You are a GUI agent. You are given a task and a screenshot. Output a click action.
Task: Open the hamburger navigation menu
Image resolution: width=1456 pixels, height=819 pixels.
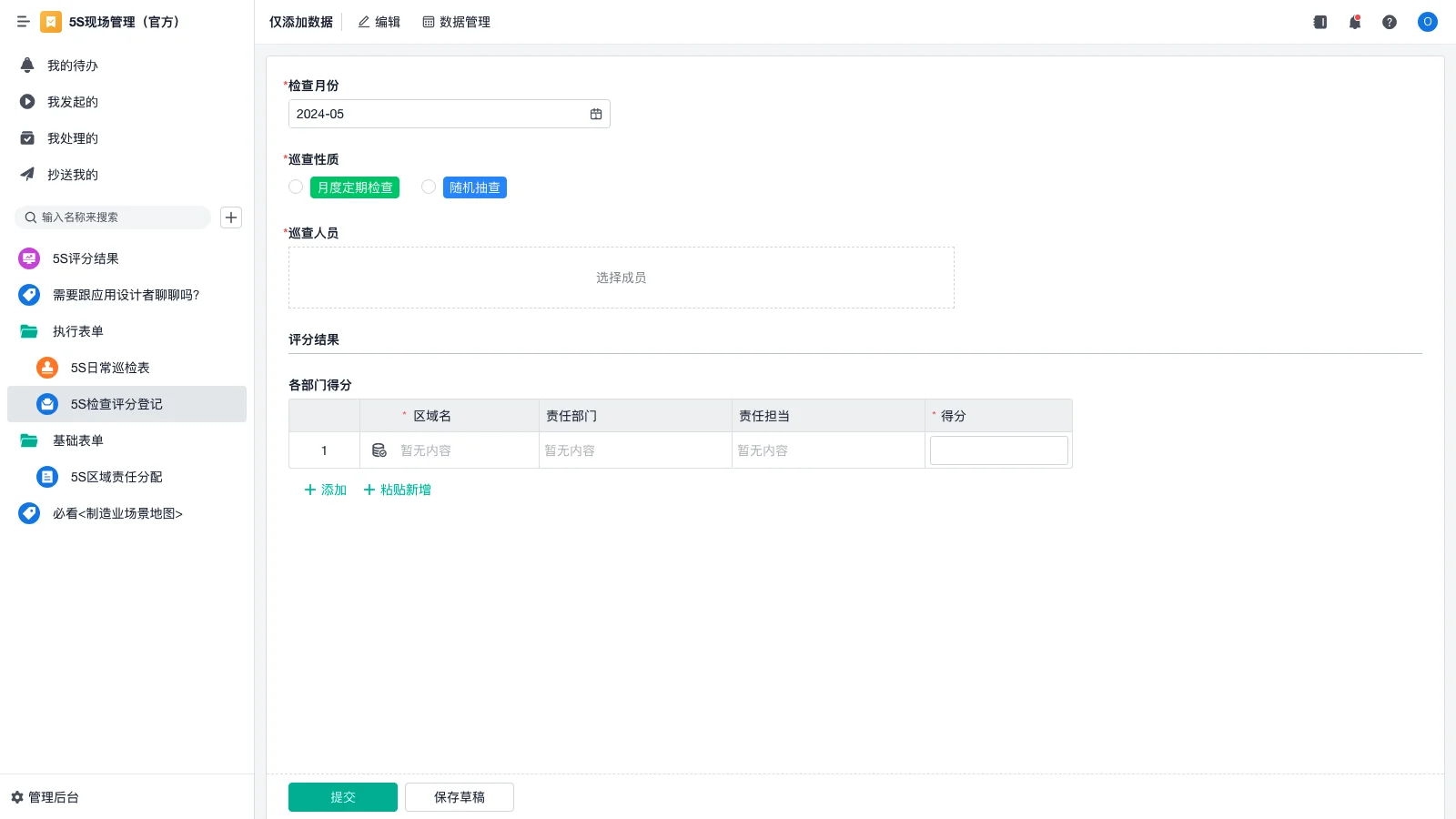click(x=24, y=22)
